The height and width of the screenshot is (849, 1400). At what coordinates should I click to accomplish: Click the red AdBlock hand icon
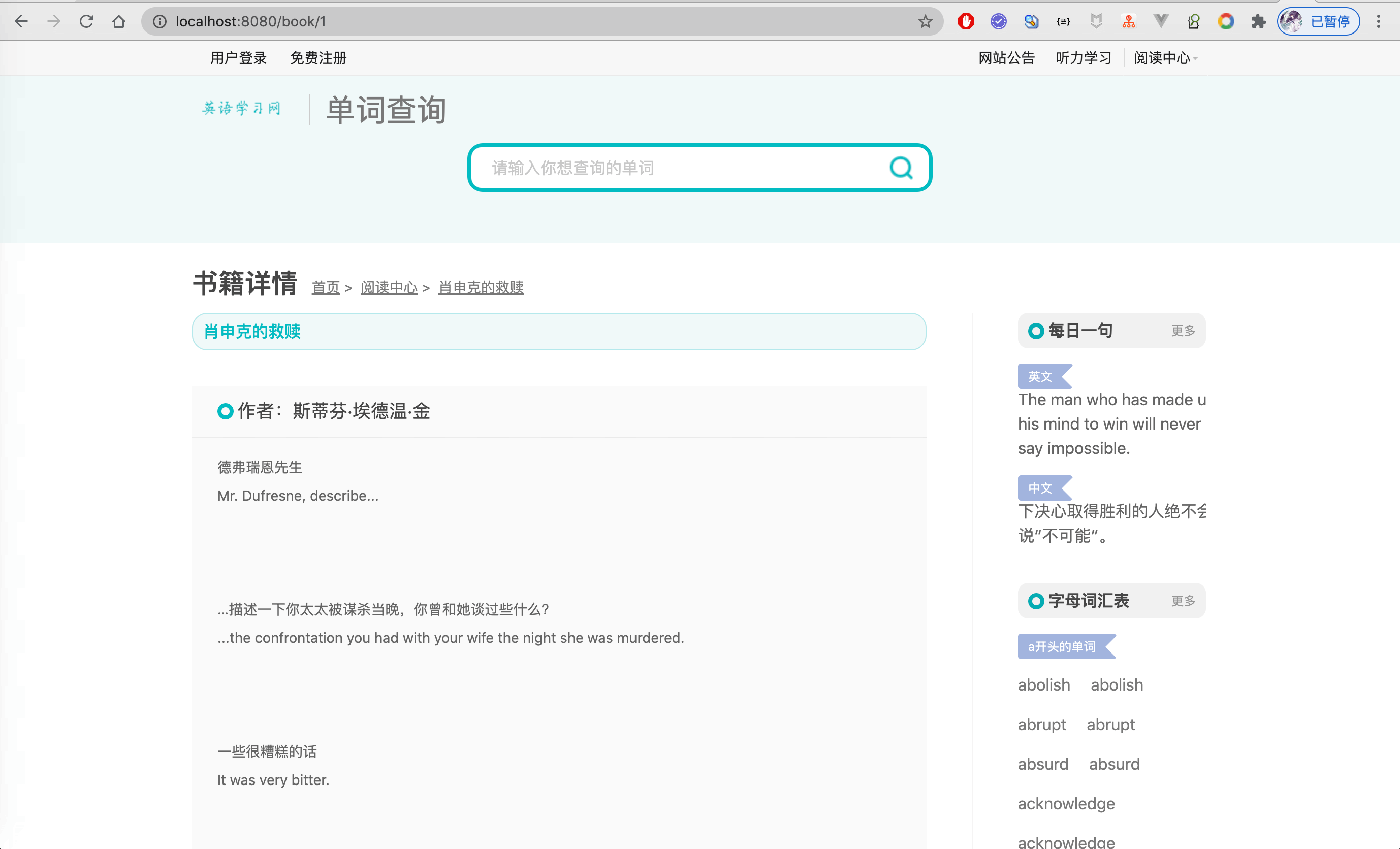[966, 21]
